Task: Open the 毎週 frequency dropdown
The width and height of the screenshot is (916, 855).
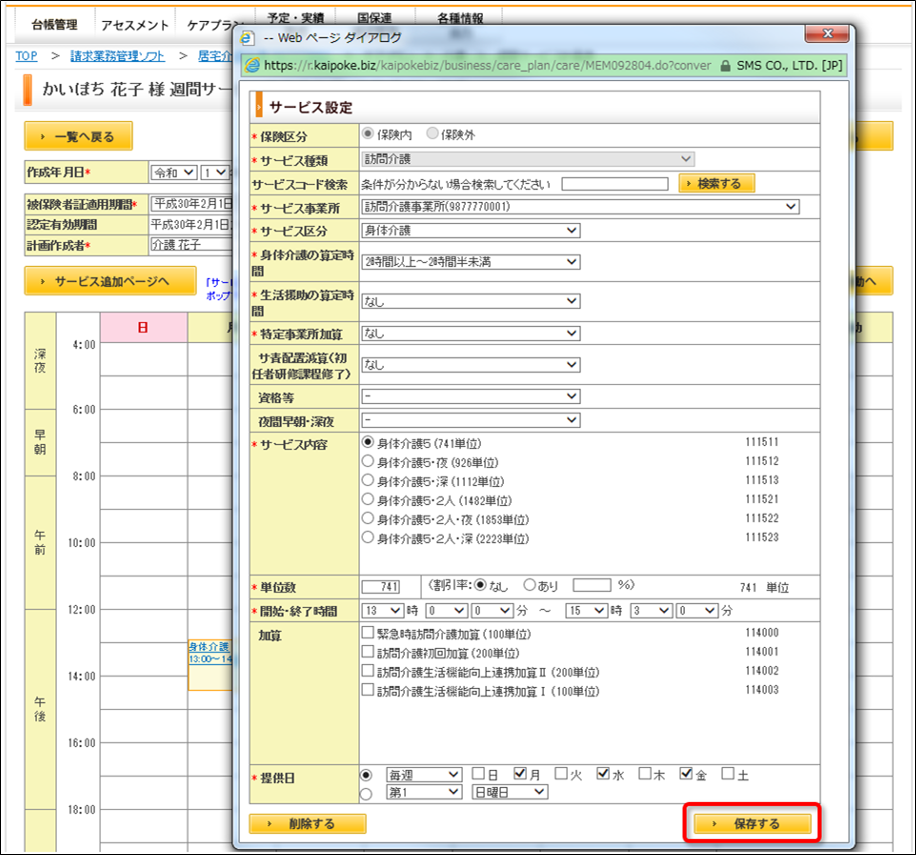Action: click(x=424, y=774)
